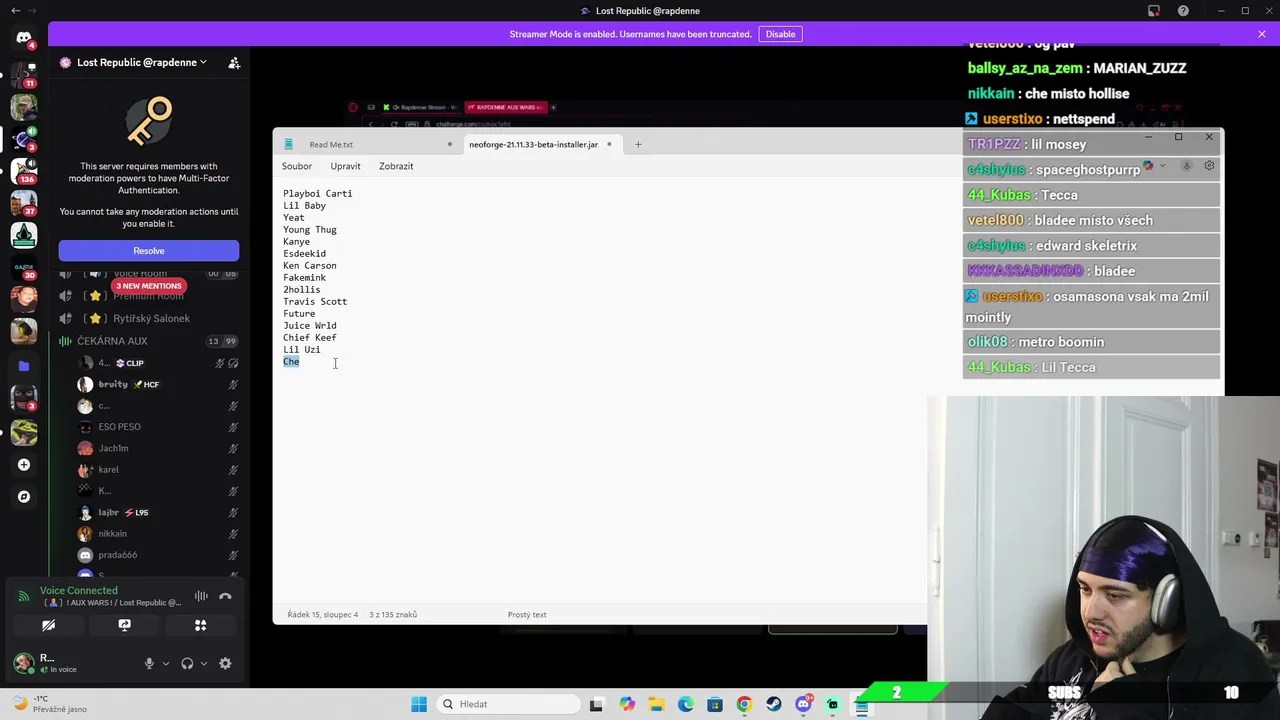
Task: Open Task View on the taskbar
Action: click(596, 704)
